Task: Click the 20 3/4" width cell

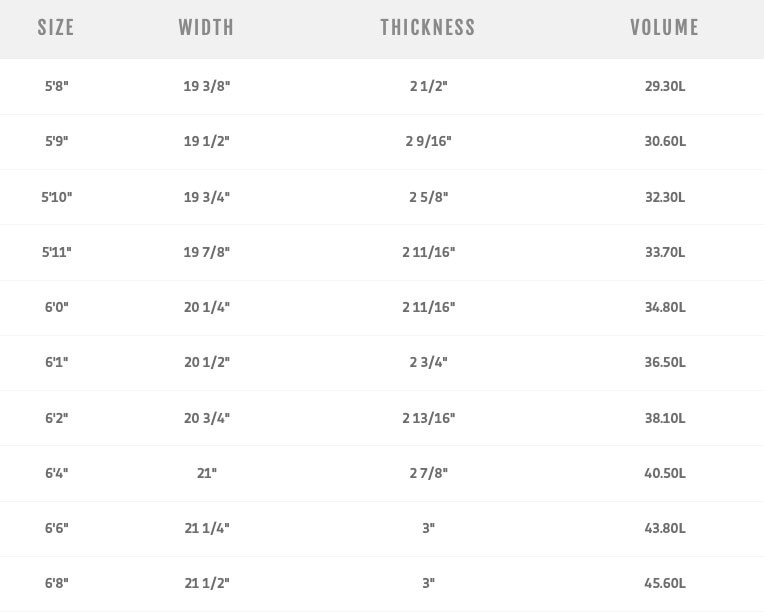Action: click(x=207, y=417)
